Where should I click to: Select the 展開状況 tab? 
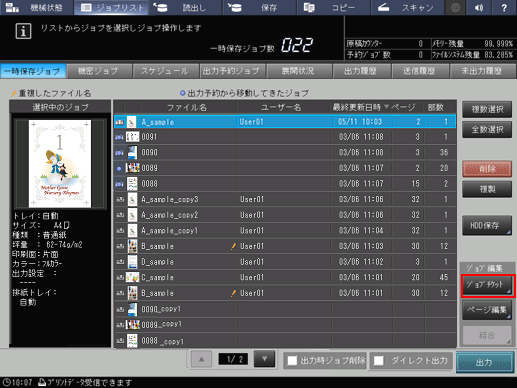[x=298, y=71]
